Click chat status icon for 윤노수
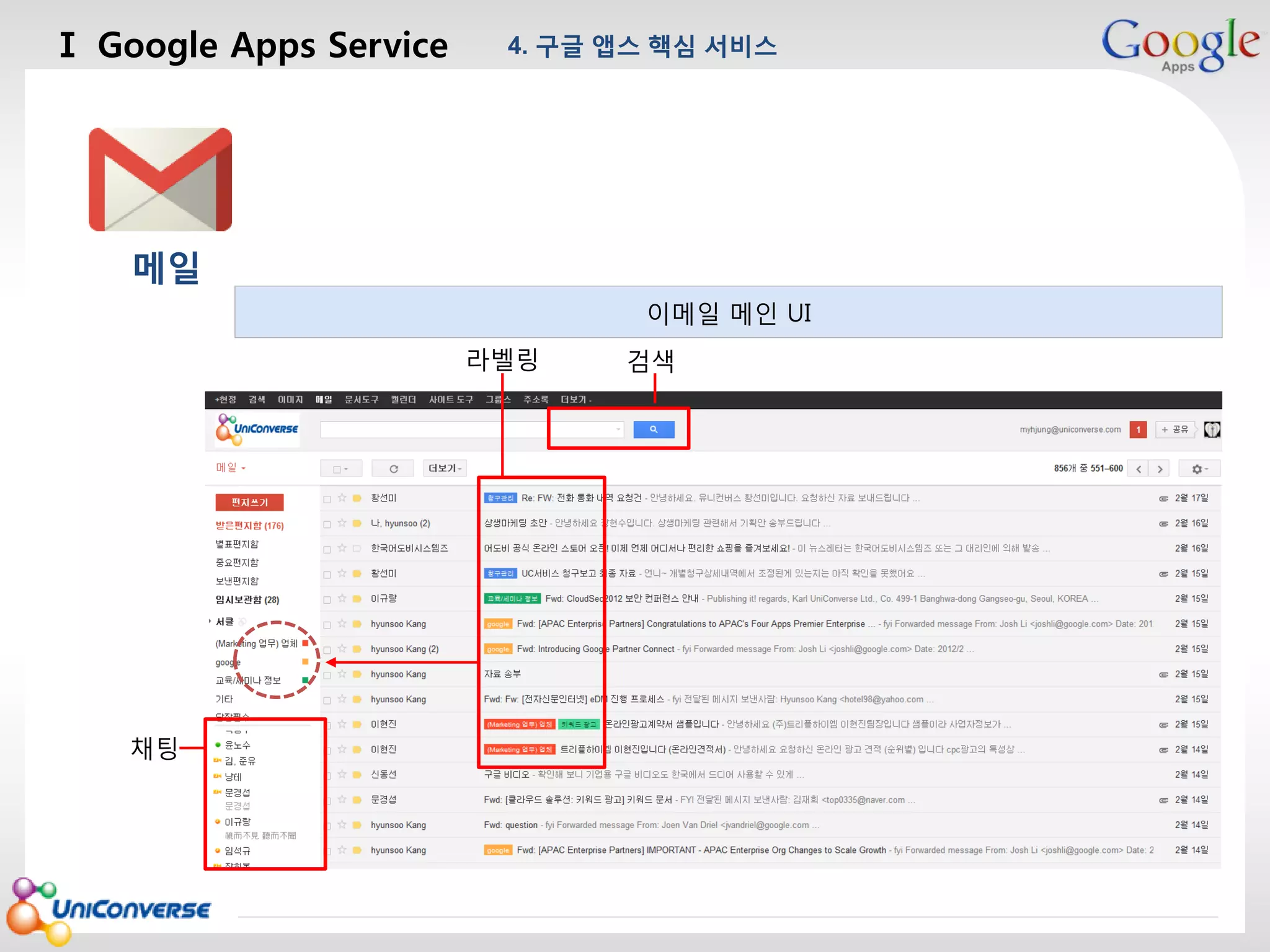 point(218,744)
